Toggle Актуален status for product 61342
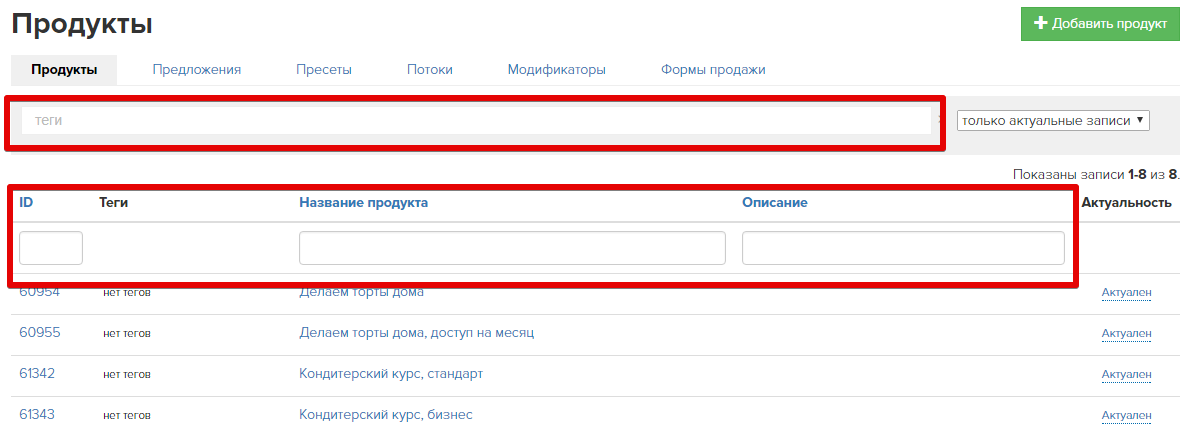 point(1126,375)
